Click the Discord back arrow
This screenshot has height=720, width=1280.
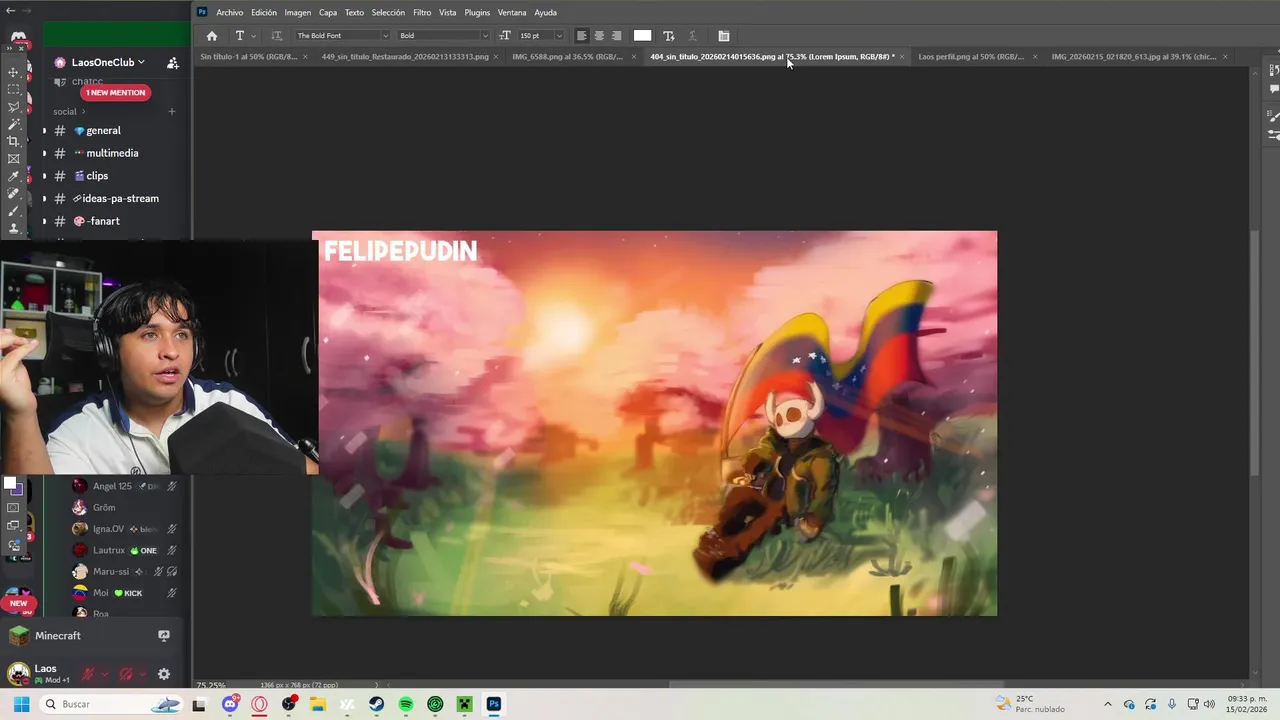[10, 10]
